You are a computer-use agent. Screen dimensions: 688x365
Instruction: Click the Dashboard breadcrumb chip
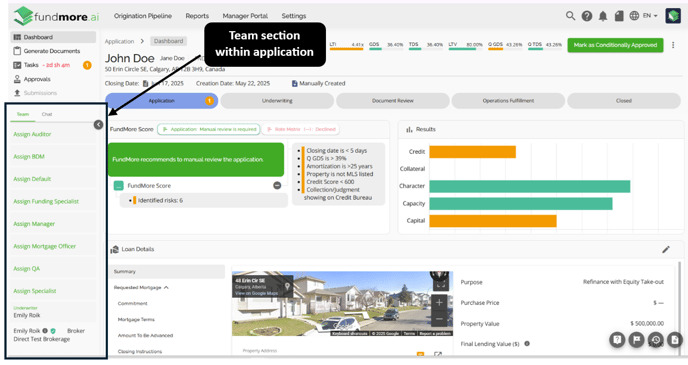point(168,41)
